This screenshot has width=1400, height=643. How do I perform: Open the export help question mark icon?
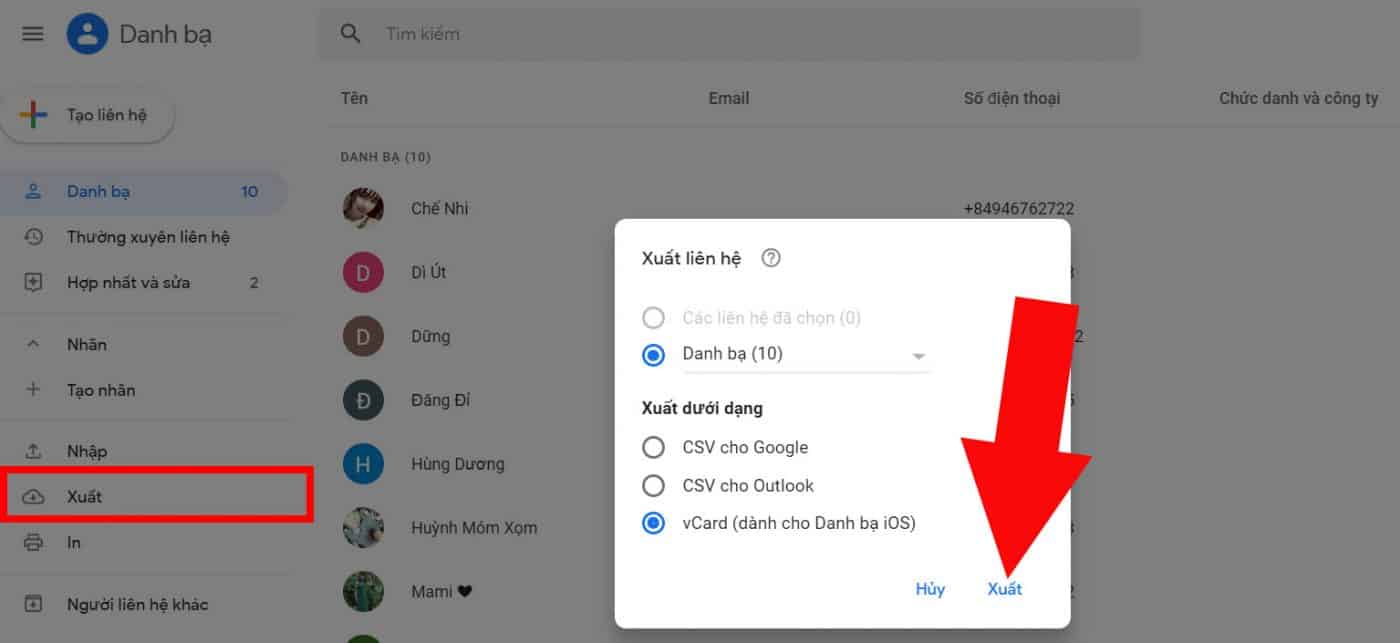click(770, 258)
